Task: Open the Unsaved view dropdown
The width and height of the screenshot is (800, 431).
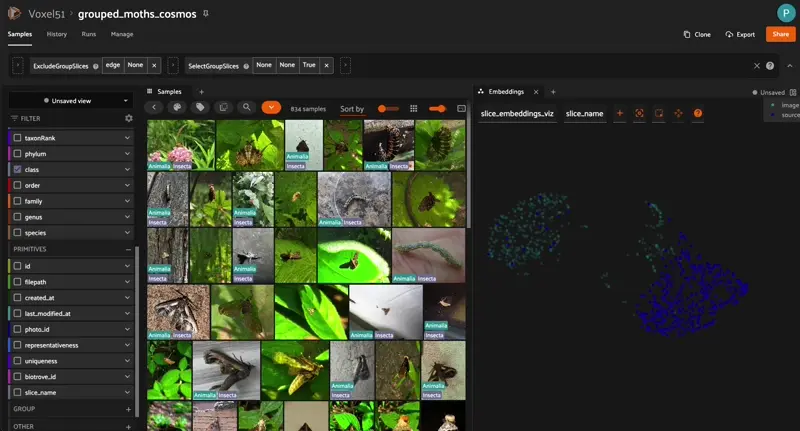Action: click(x=70, y=101)
